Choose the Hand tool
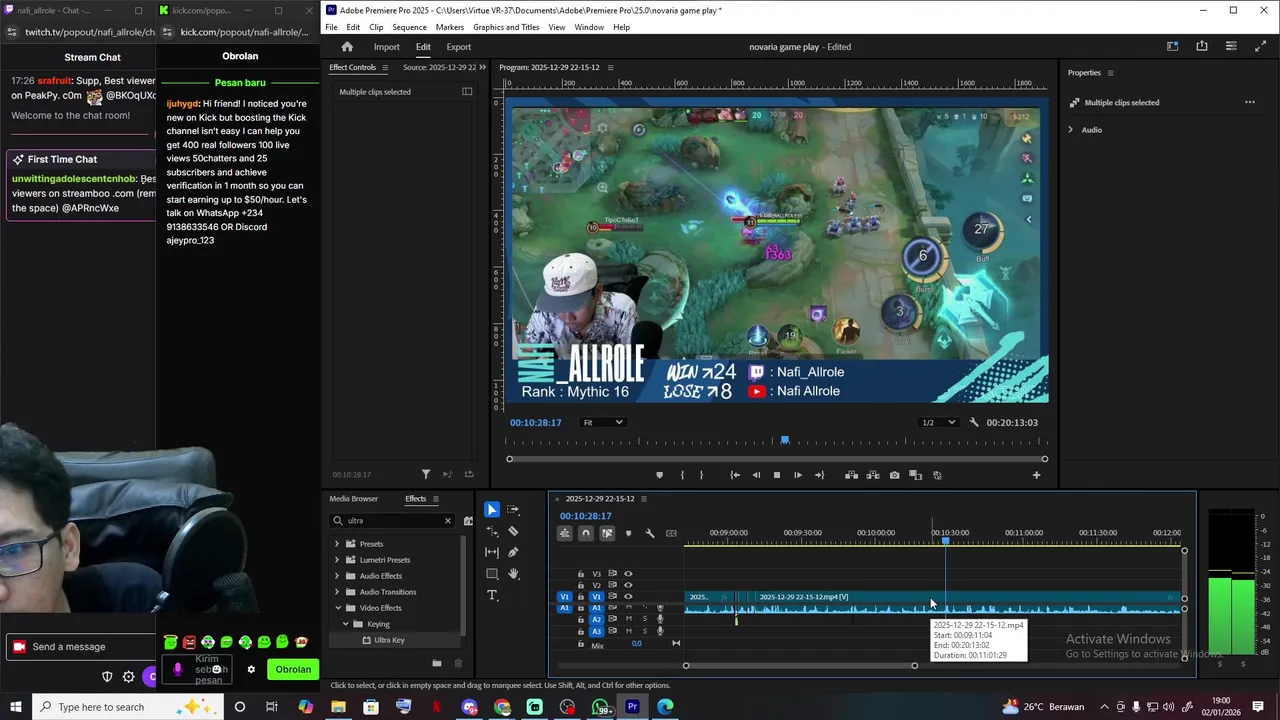This screenshot has height=720, width=1280. [514, 574]
